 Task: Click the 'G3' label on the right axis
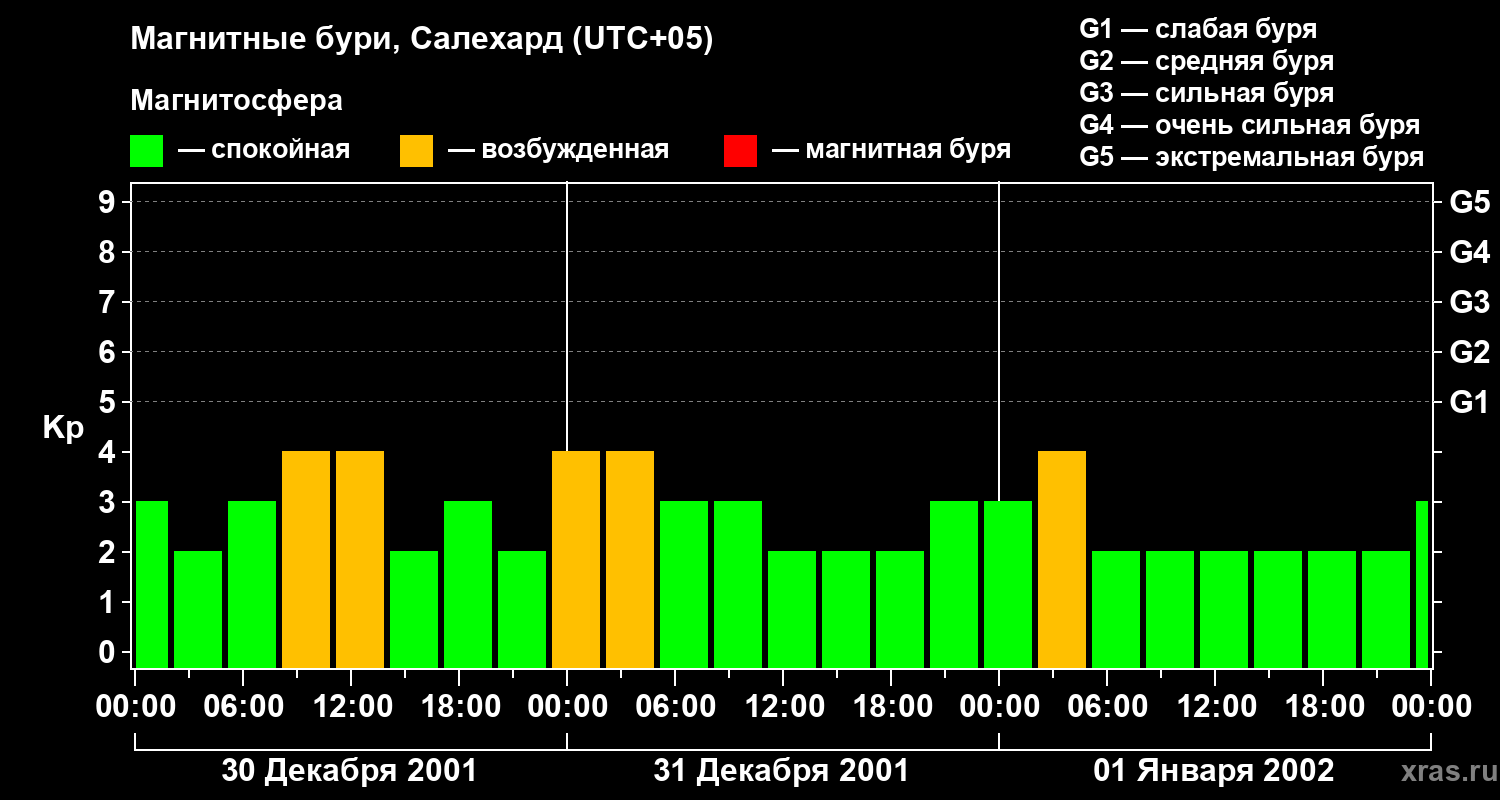(1469, 302)
